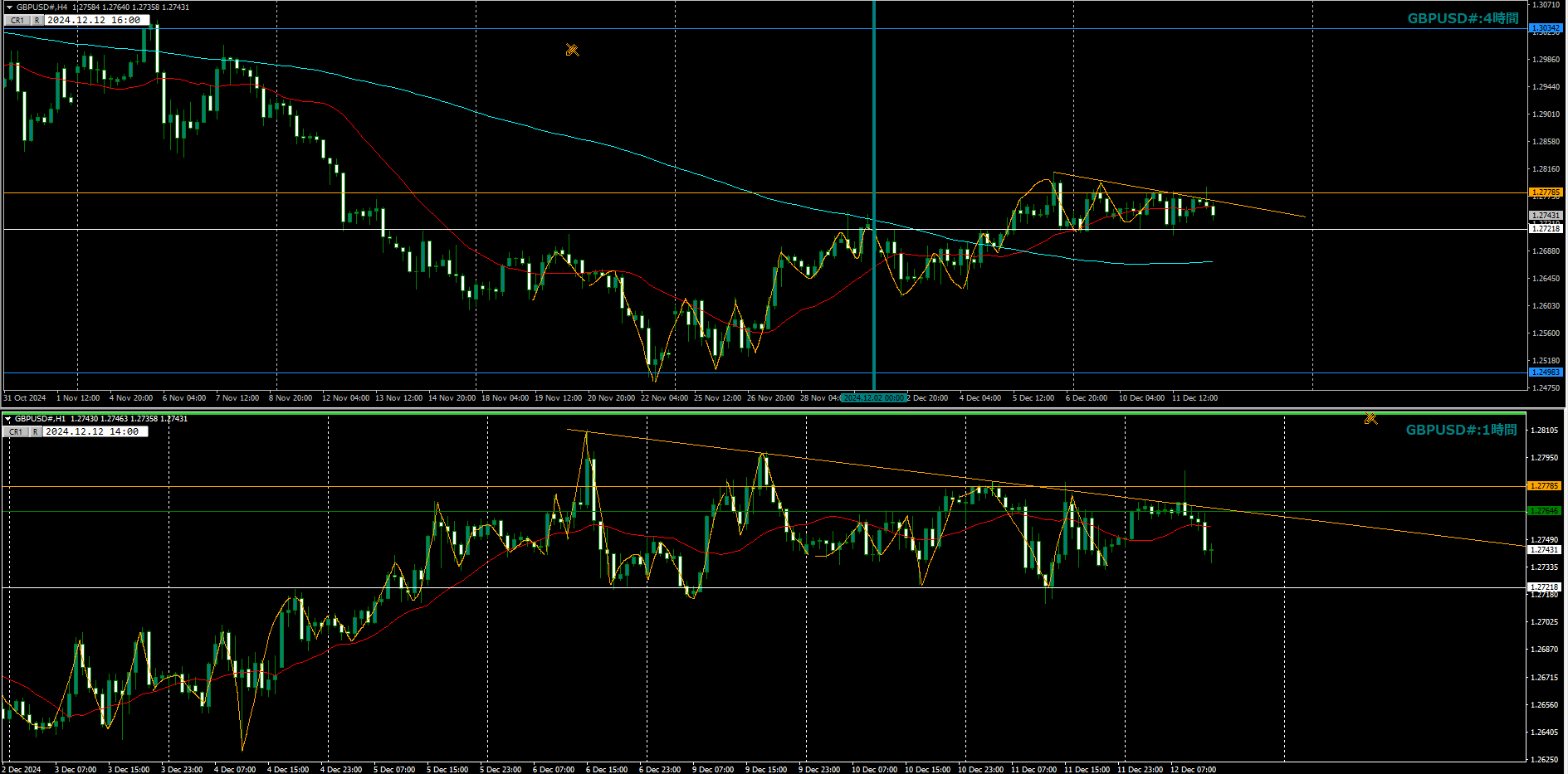Select the blue 1.24983 price label on the H4 axis
Viewport: 1568px width, 774px height.
1546,372
